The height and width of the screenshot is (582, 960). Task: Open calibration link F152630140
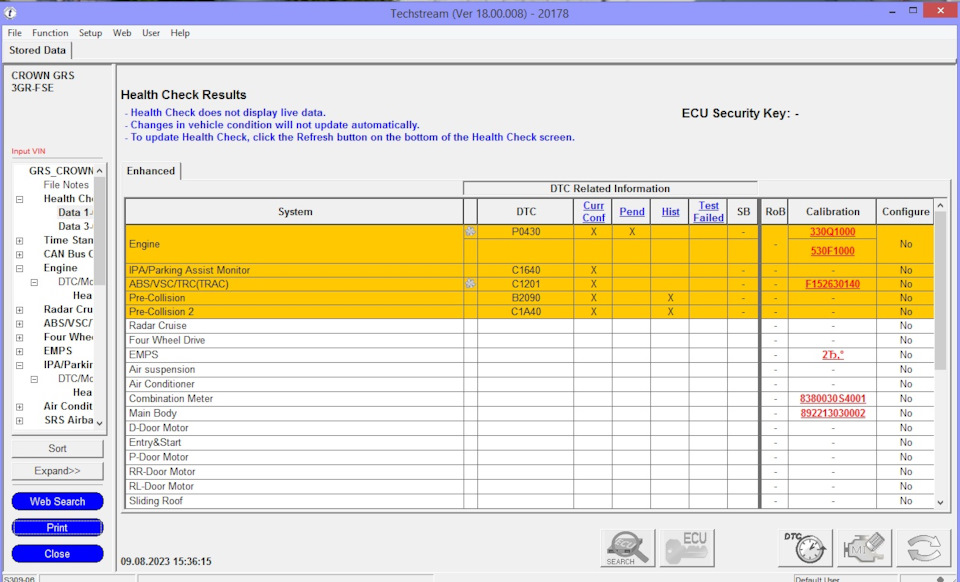[833, 284]
